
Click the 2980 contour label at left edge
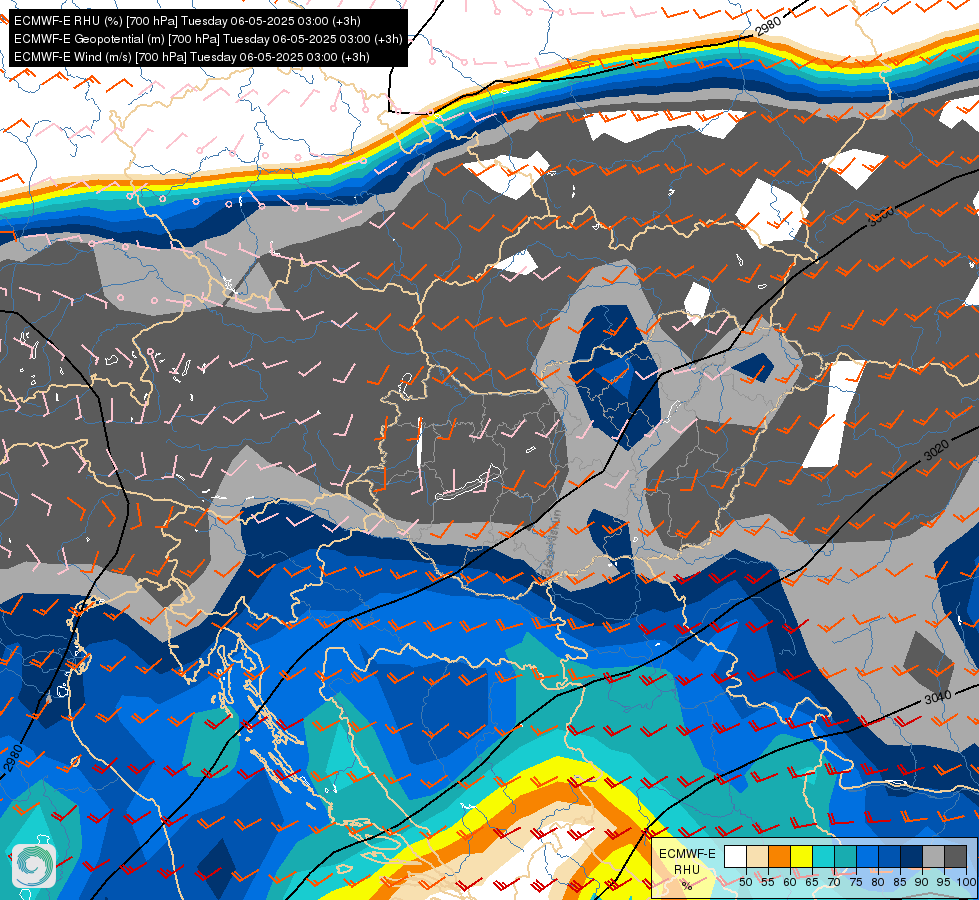click(x=12, y=758)
